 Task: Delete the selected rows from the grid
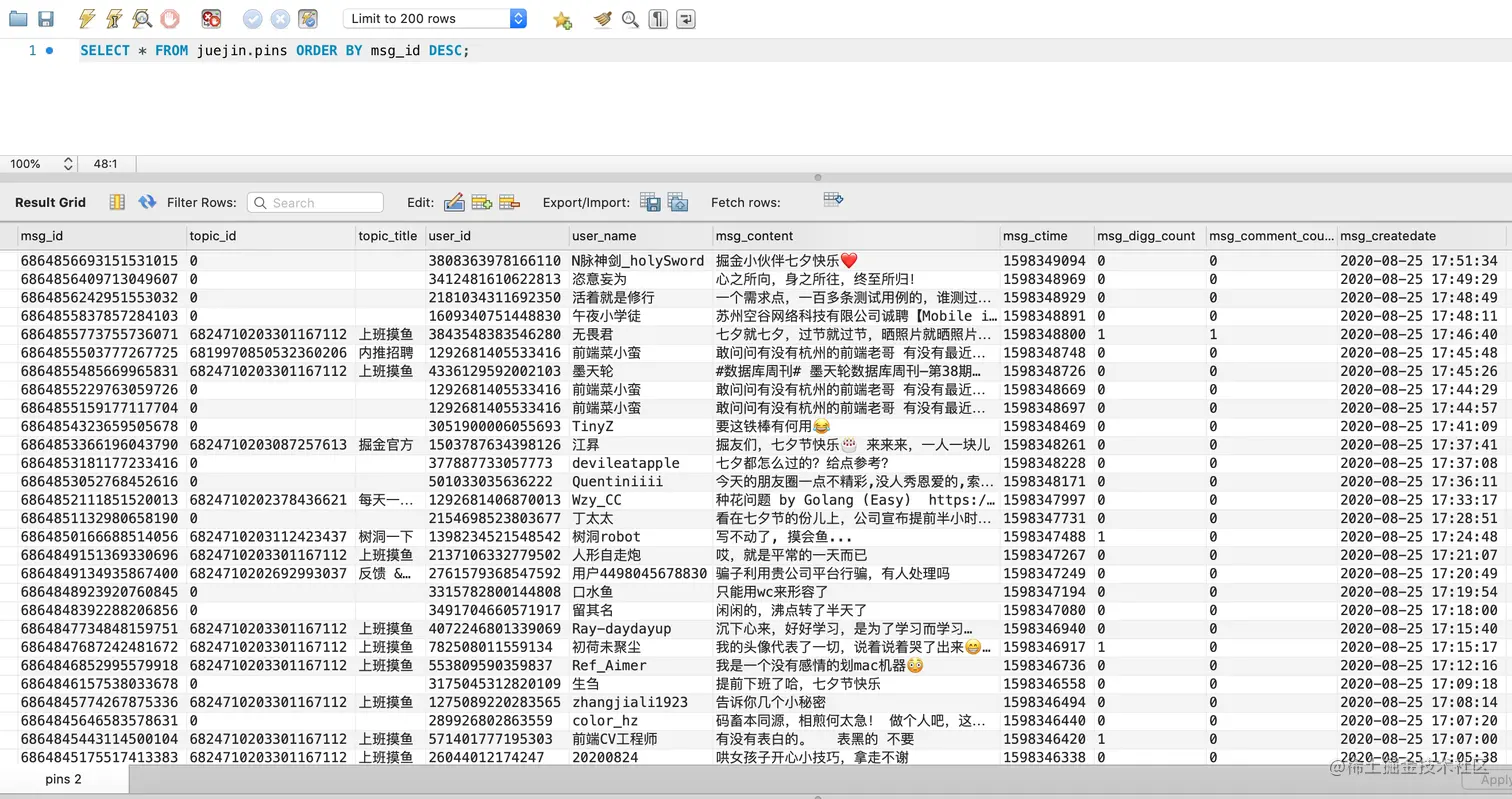(510, 202)
